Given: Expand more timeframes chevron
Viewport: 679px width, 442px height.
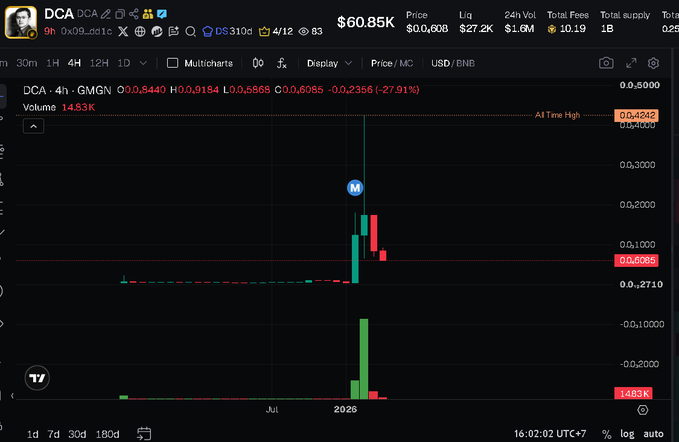Looking at the screenshot, I should pos(143,63).
